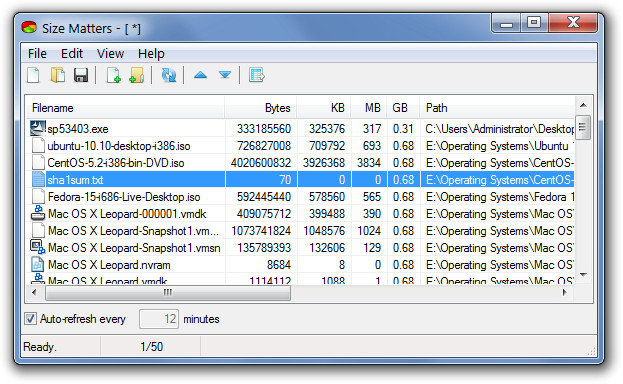Click the E:\Operating Systems\Ubuntu path cell

(x=500, y=146)
